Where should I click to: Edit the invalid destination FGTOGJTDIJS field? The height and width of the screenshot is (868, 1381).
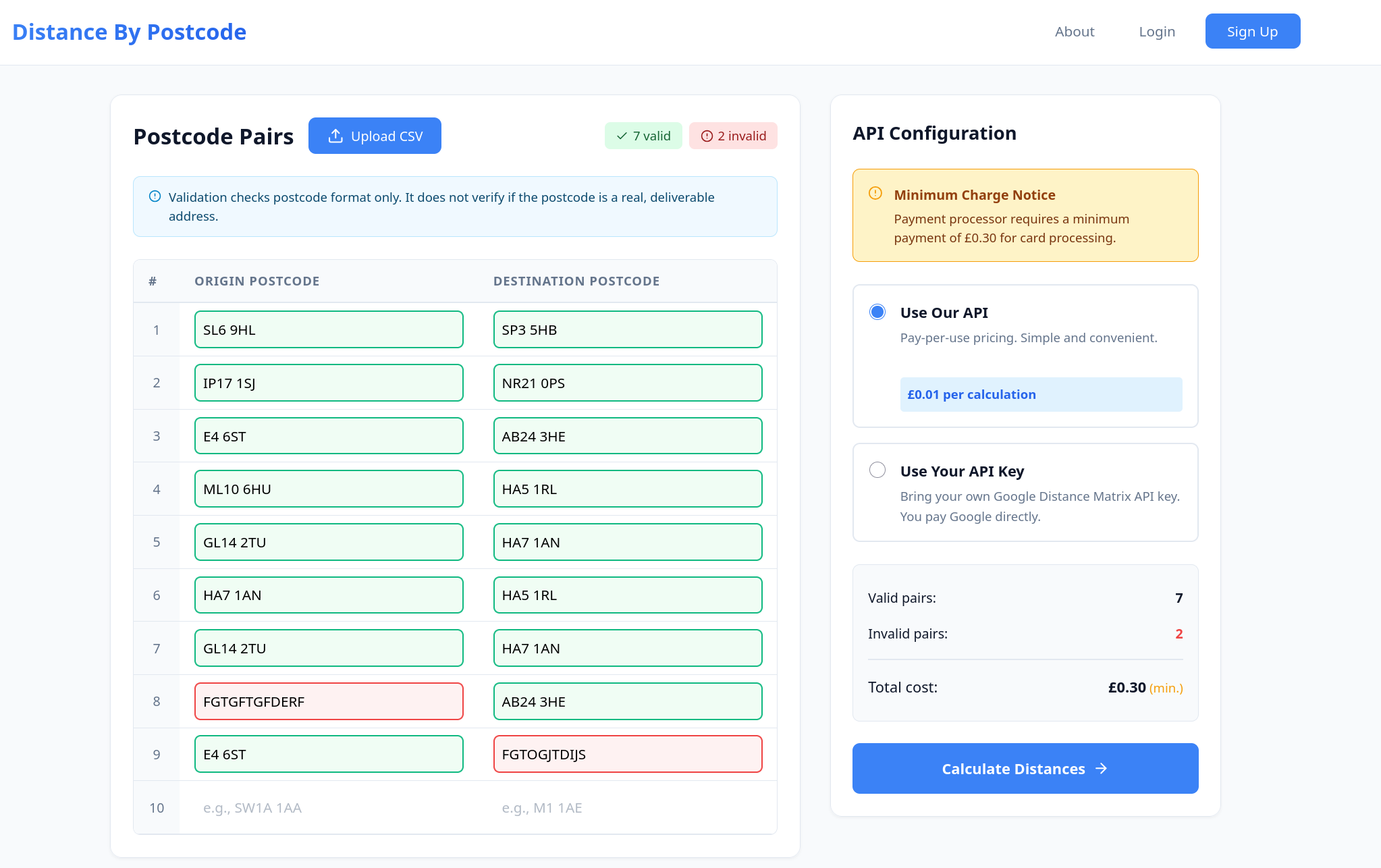[627, 754]
